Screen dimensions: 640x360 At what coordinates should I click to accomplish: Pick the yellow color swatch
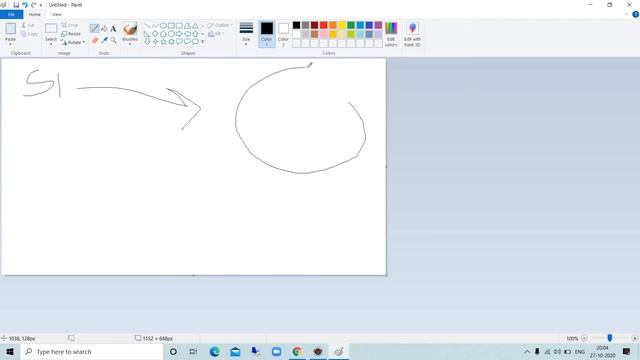[x=342, y=25]
